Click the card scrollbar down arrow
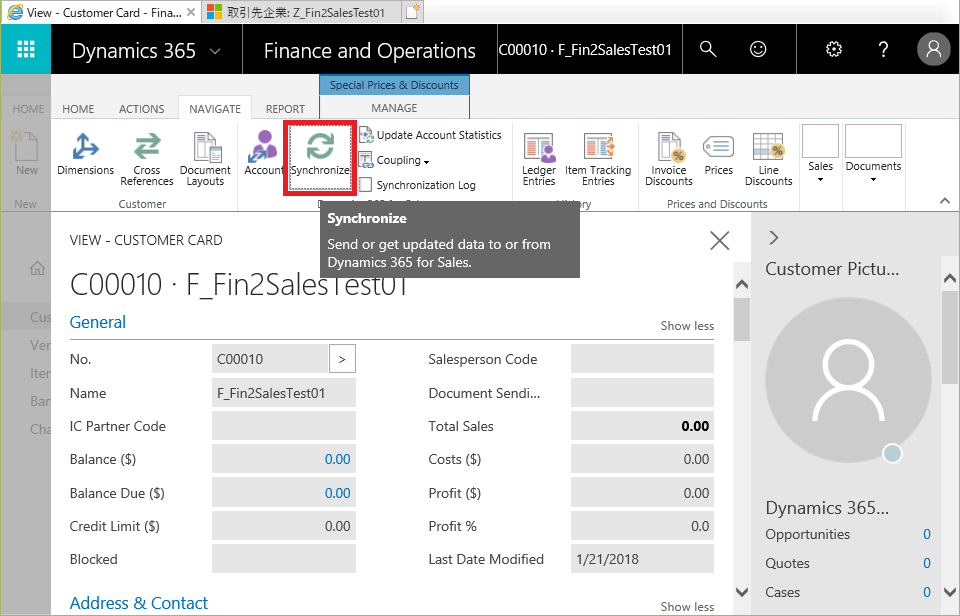 (741, 592)
